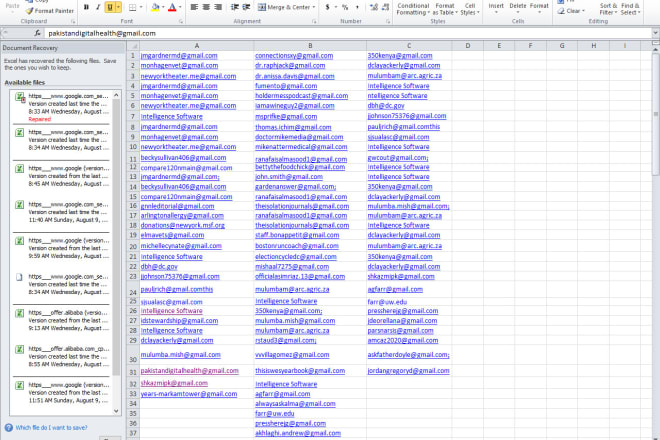Open the Delete cells menu
Image resolution: width=660 pixels, height=440 pixels.
[518, 8]
